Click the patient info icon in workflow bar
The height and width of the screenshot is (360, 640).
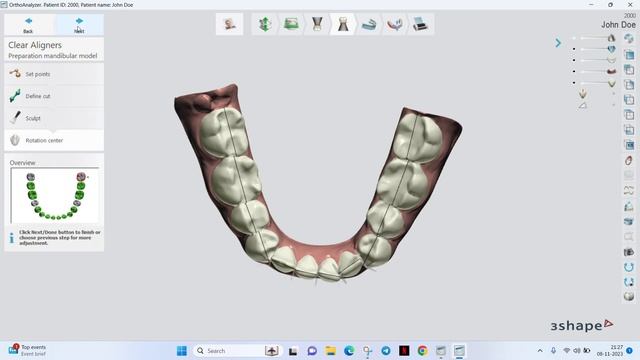coord(229,24)
